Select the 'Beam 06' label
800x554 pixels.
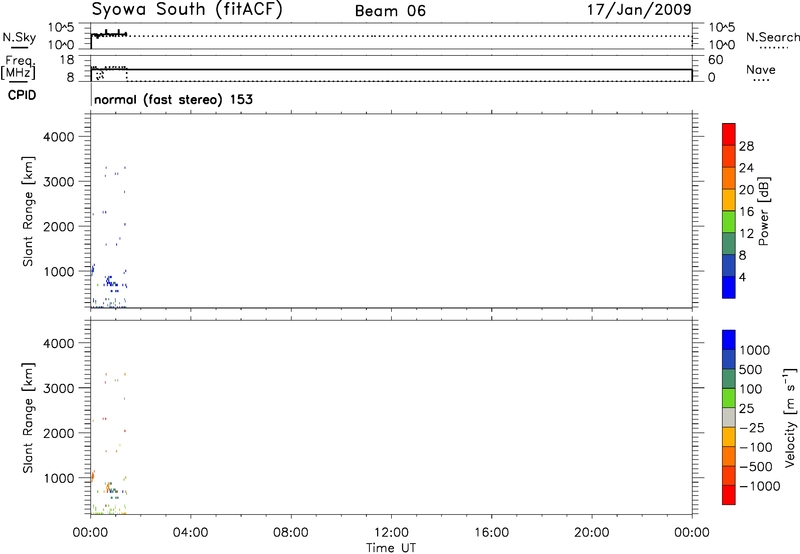coord(390,11)
